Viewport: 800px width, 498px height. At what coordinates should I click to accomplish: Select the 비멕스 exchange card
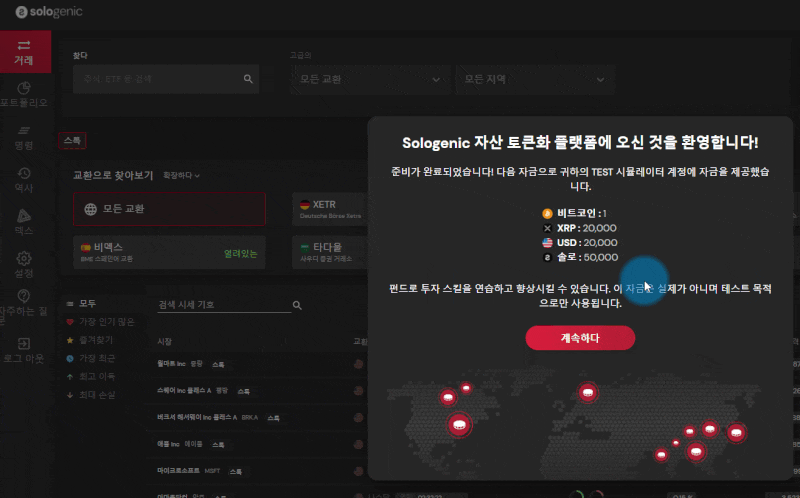169,253
